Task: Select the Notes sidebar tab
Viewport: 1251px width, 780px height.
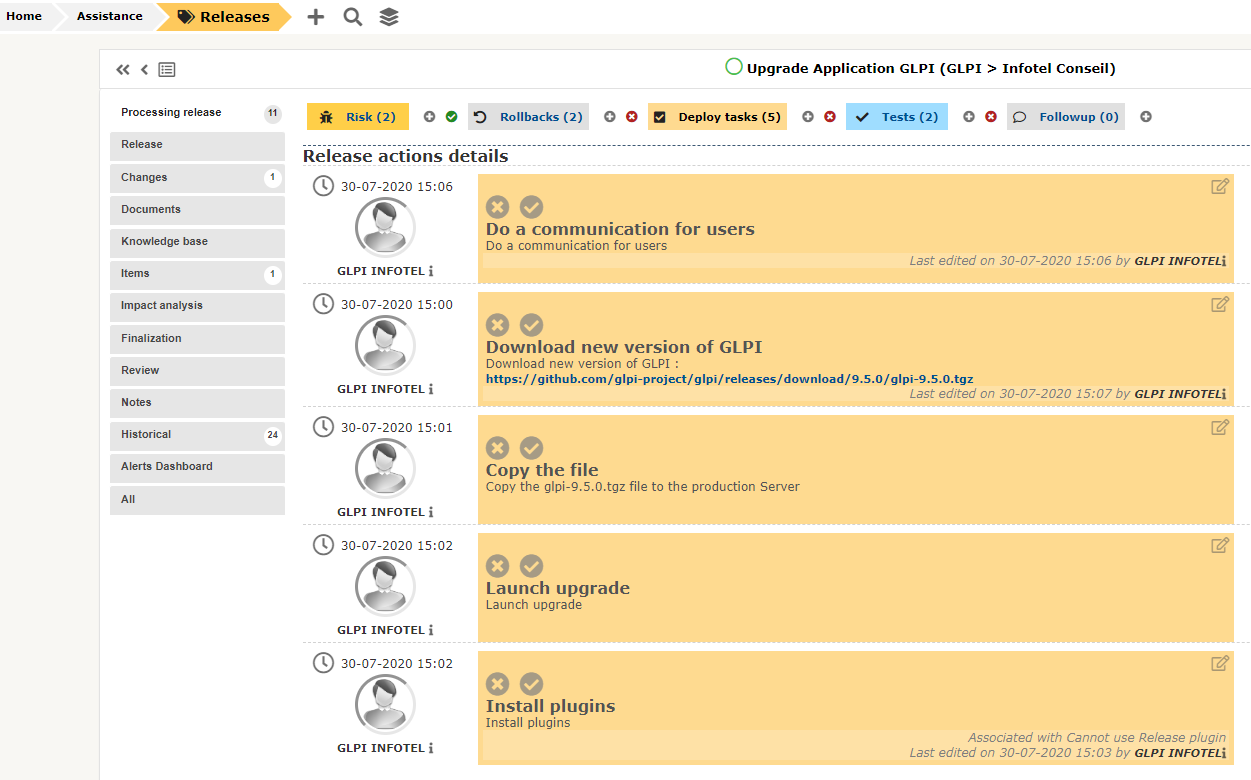Action: (197, 403)
